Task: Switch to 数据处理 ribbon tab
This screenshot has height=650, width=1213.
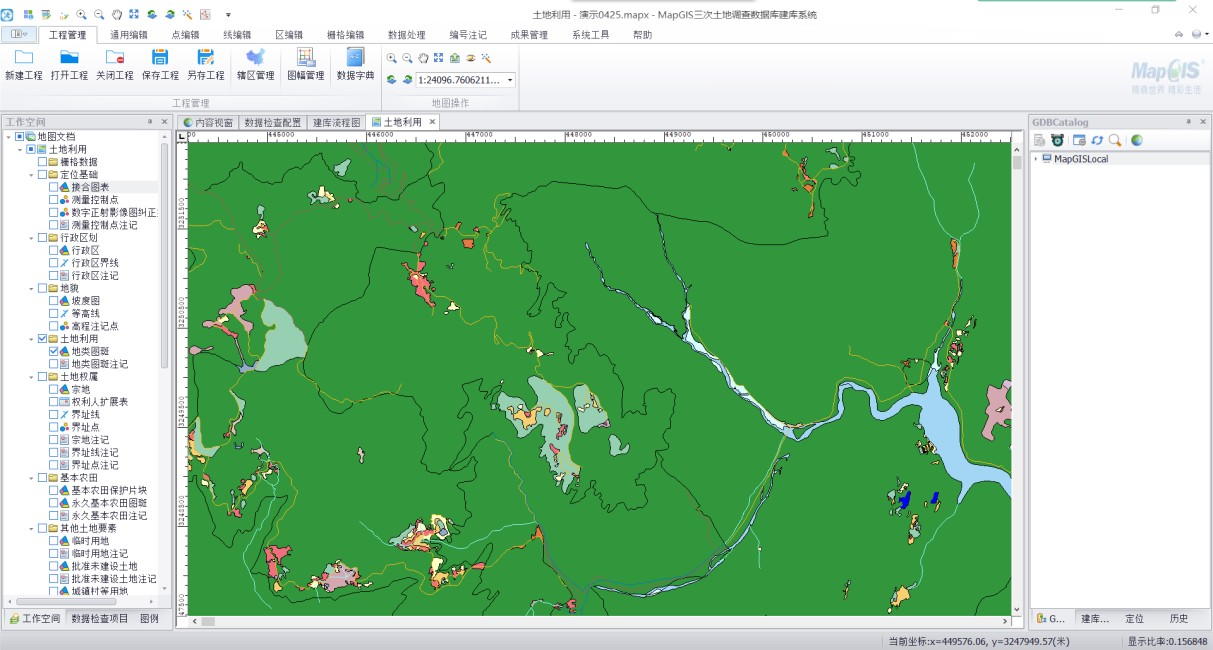Action: click(x=407, y=34)
